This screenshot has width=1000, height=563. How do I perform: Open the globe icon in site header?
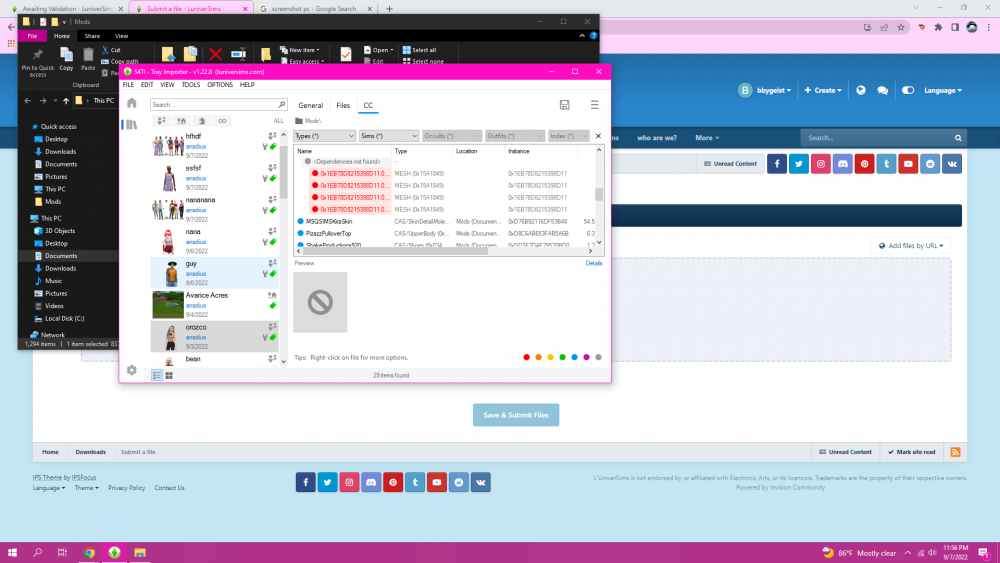pyautogui.click(x=861, y=91)
